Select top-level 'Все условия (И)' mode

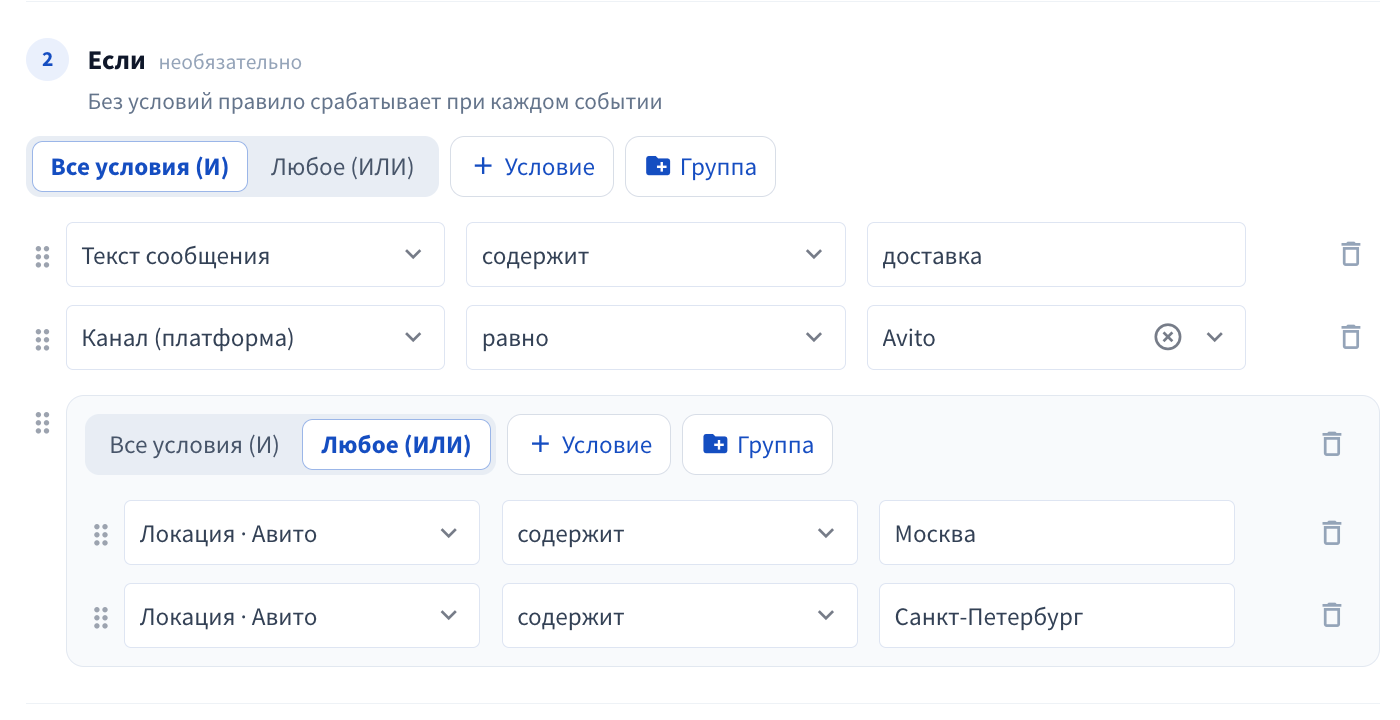pyautogui.click(x=140, y=166)
